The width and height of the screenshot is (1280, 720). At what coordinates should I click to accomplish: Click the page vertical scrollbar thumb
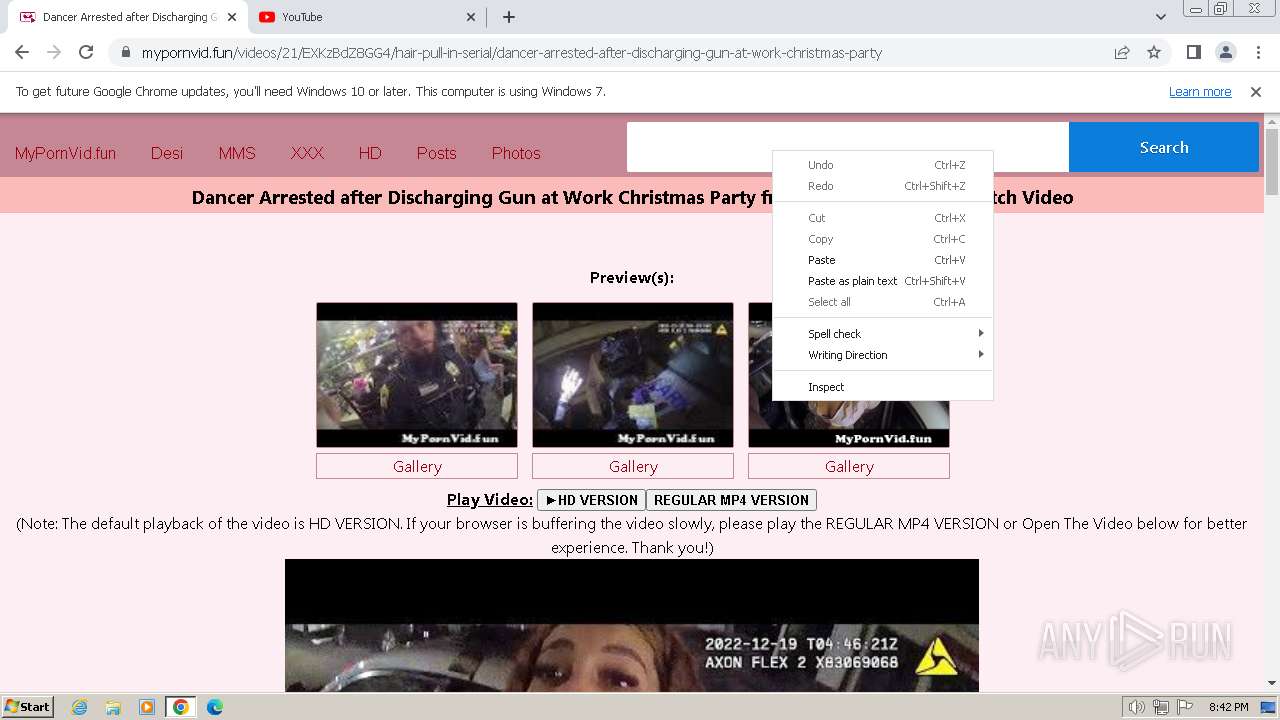click(x=1272, y=162)
